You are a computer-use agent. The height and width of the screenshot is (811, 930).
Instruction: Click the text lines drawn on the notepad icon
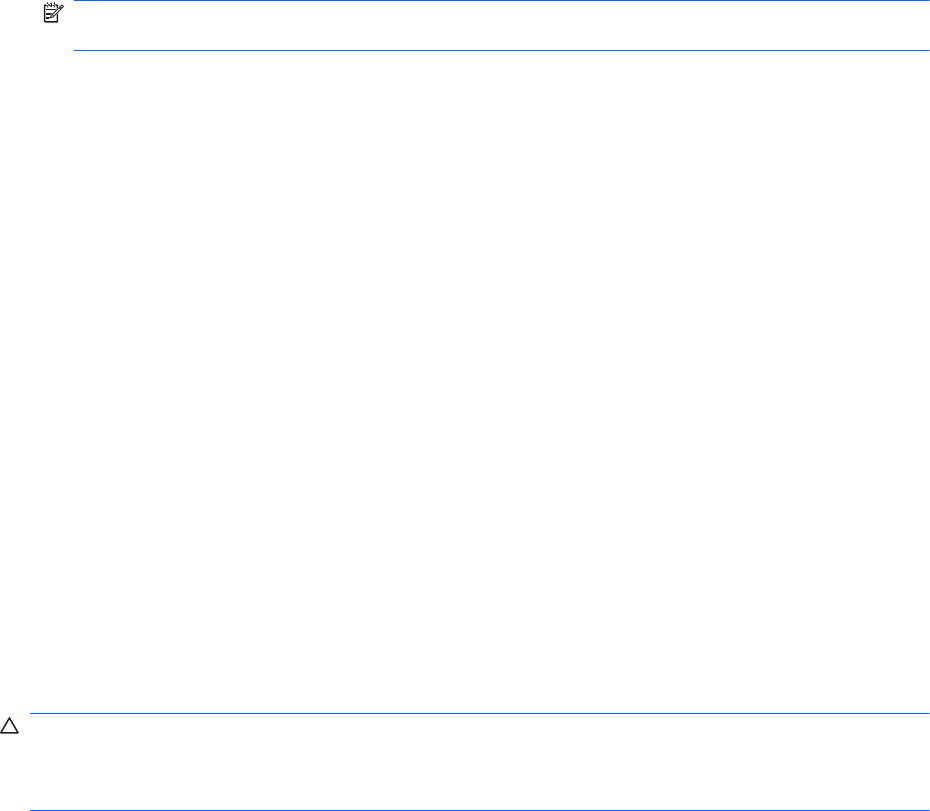50,15
